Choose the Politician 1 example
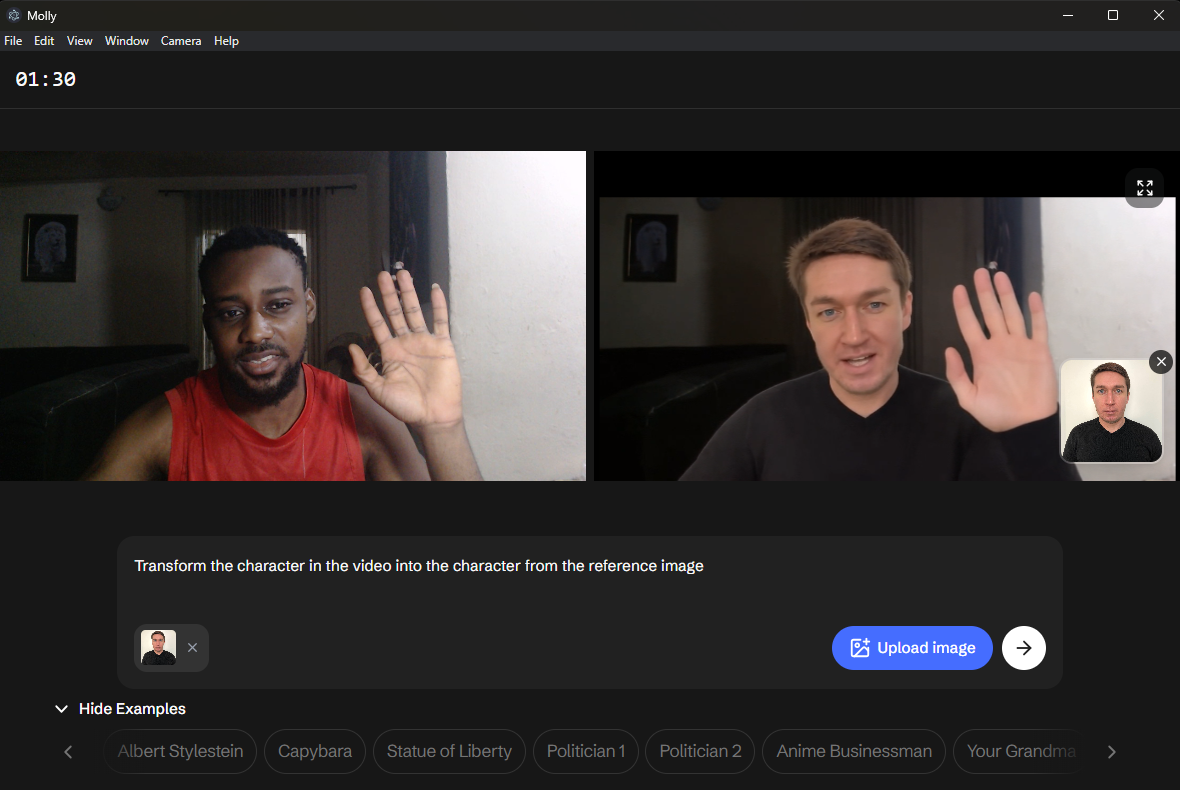1180x790 pixels. coord(585,751)
